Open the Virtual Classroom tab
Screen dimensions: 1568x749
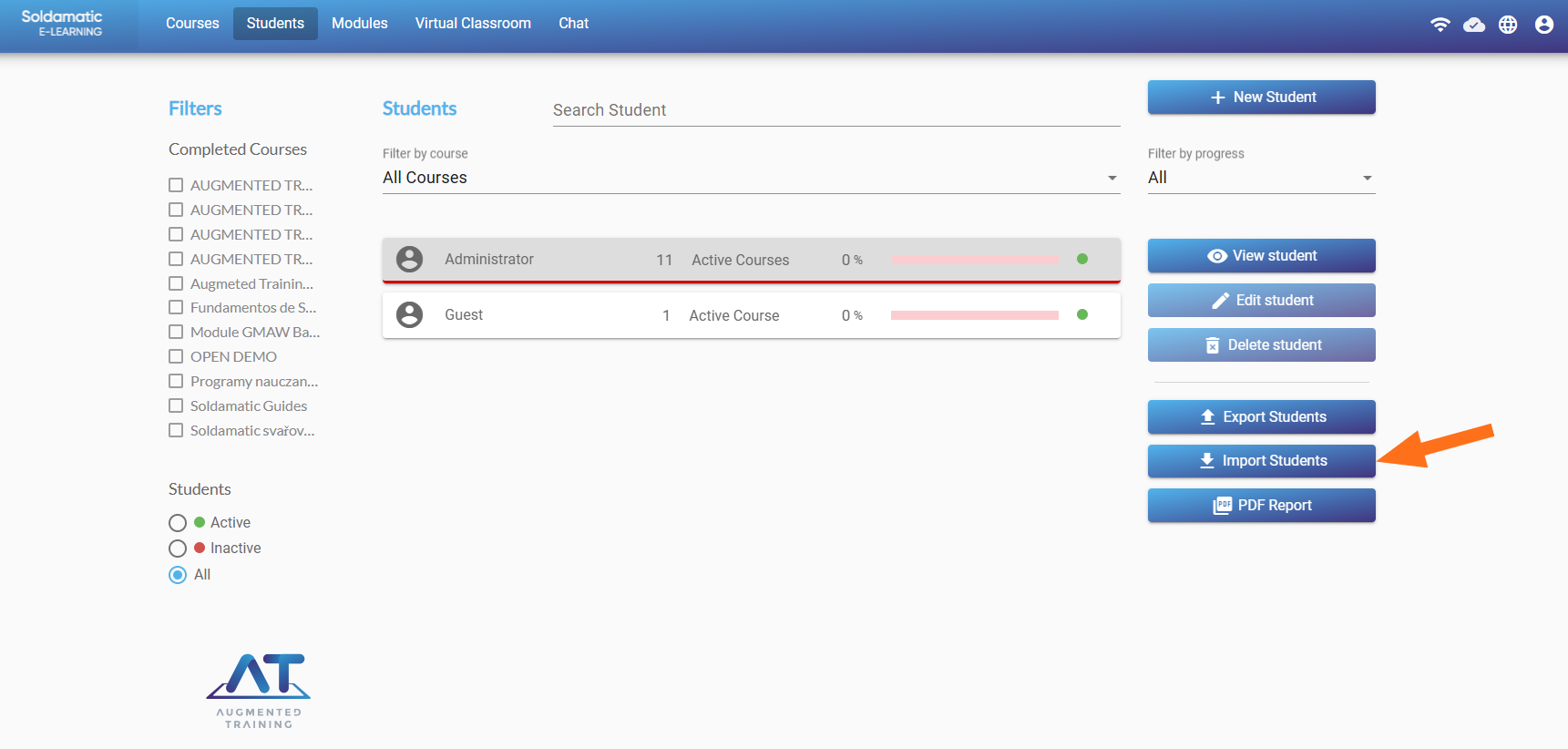[473, 24]
